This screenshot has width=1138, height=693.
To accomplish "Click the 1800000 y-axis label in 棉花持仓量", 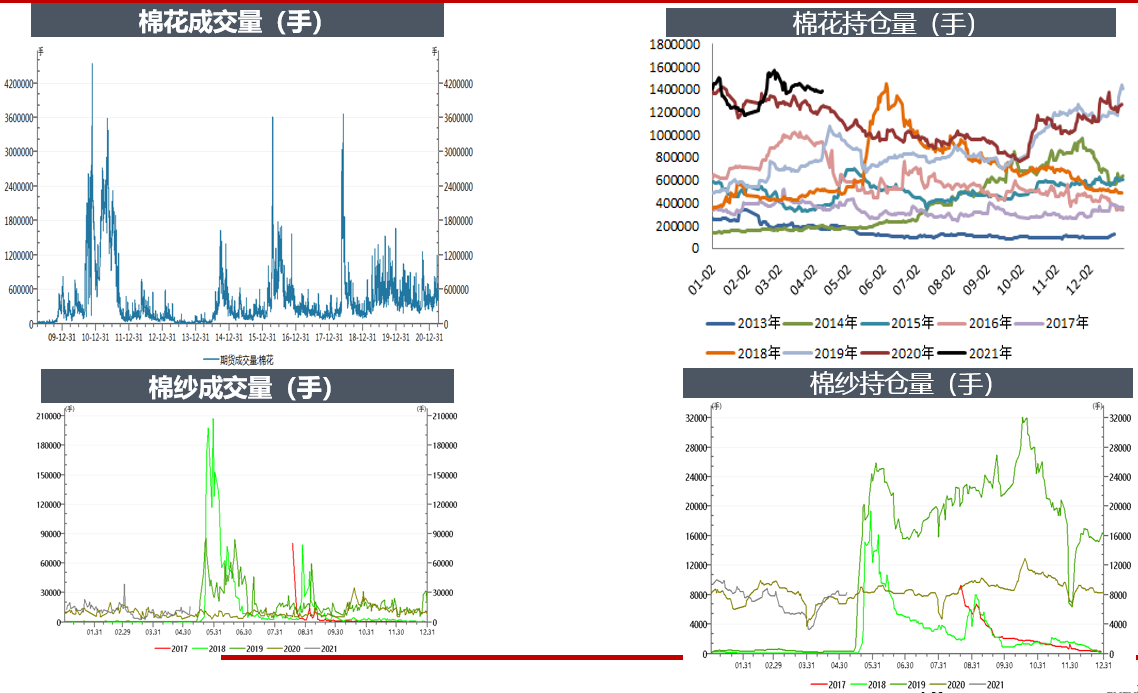I will click(x=676, y=45).
